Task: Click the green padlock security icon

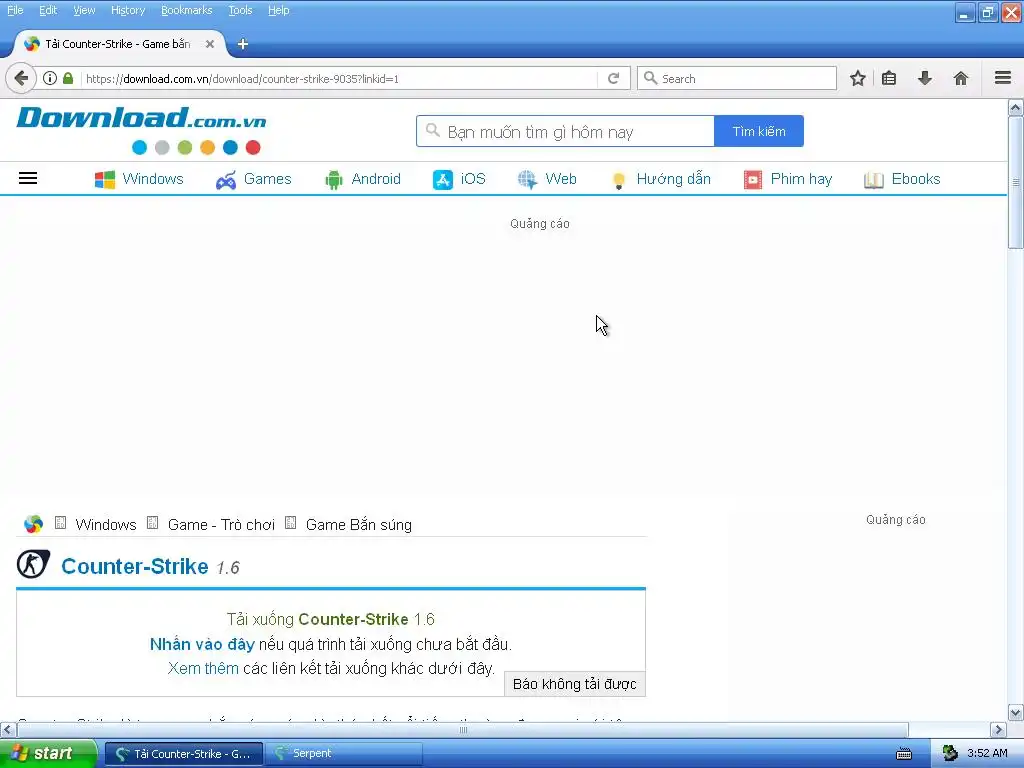Action: (x=68, y=78)
